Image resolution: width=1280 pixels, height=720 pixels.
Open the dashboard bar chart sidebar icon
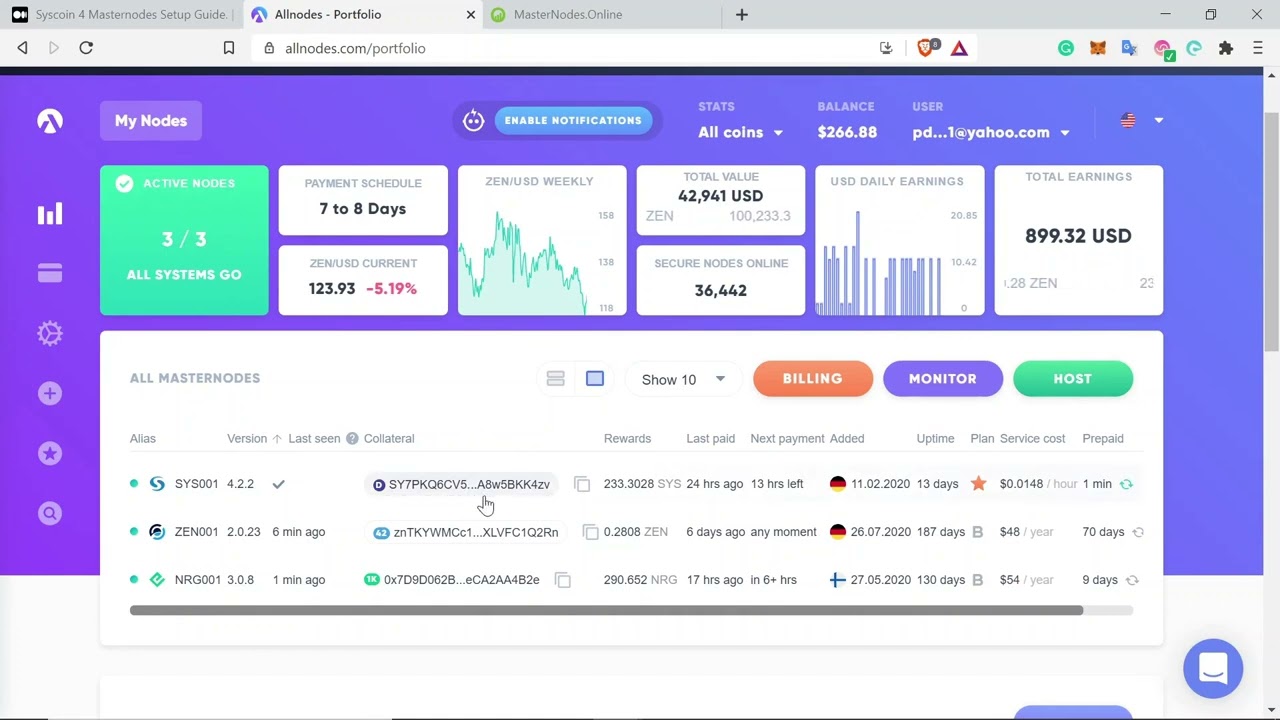click(50, 214)
